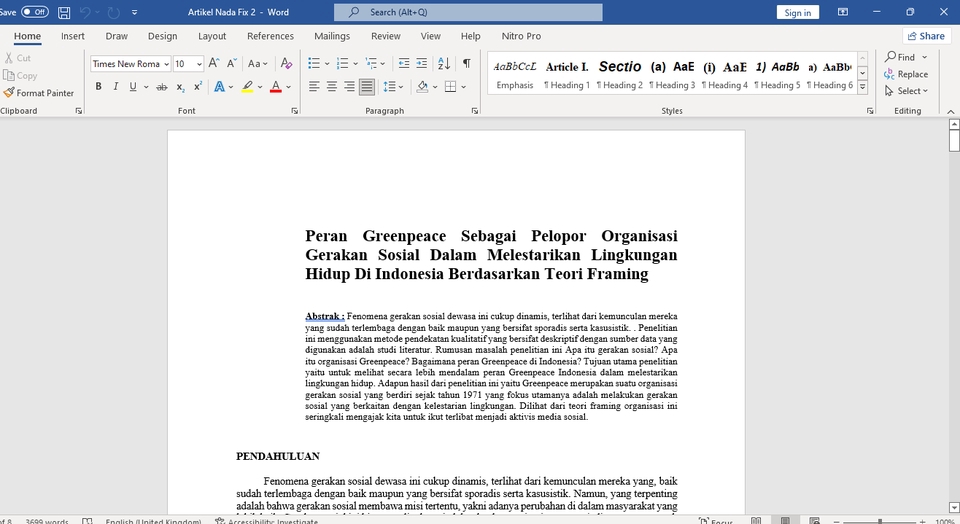
Task: Click Align Left icon
Action: click(314, 87)
